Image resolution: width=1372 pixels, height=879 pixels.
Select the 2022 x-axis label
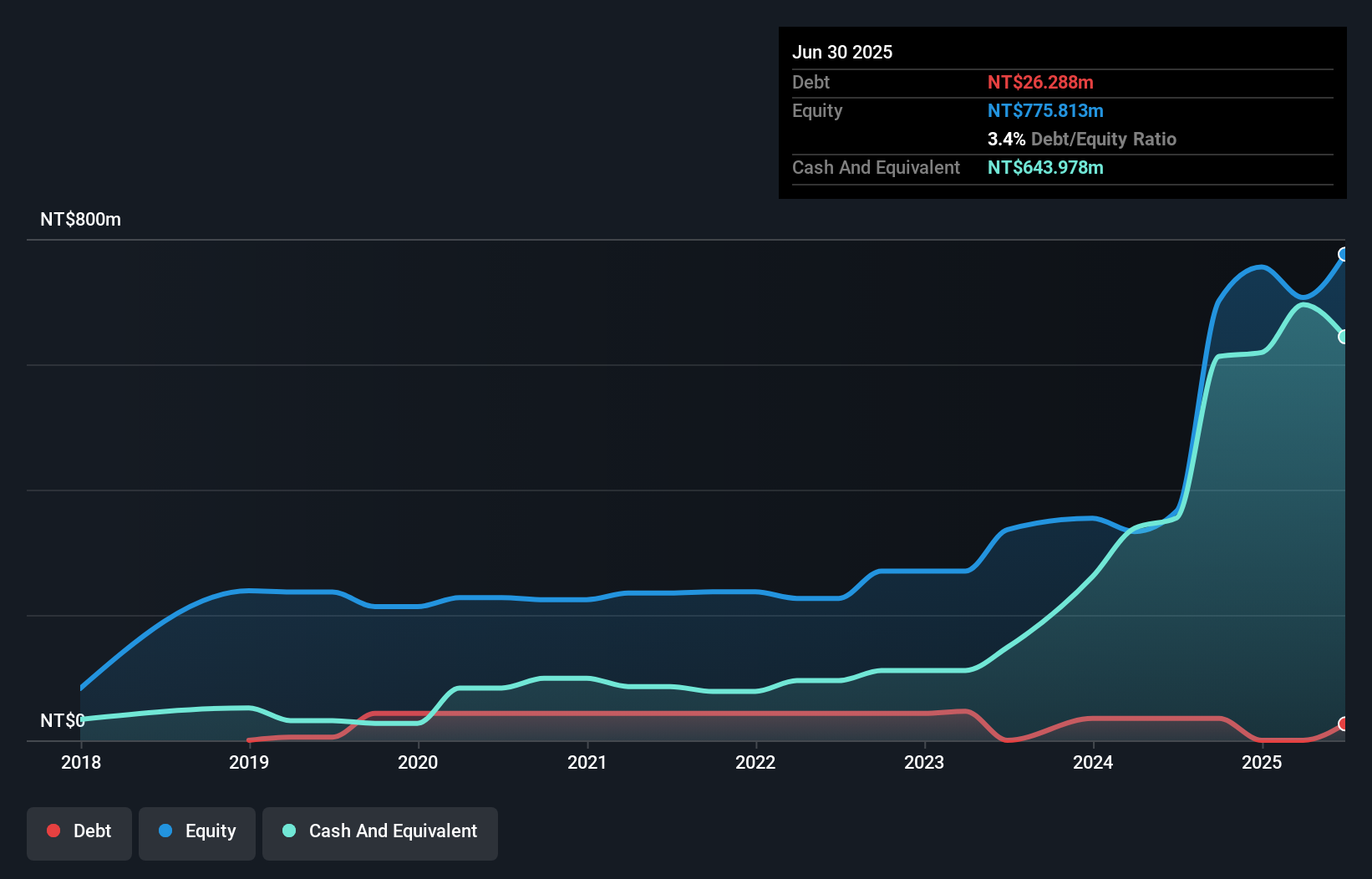[x=755, y=762]
